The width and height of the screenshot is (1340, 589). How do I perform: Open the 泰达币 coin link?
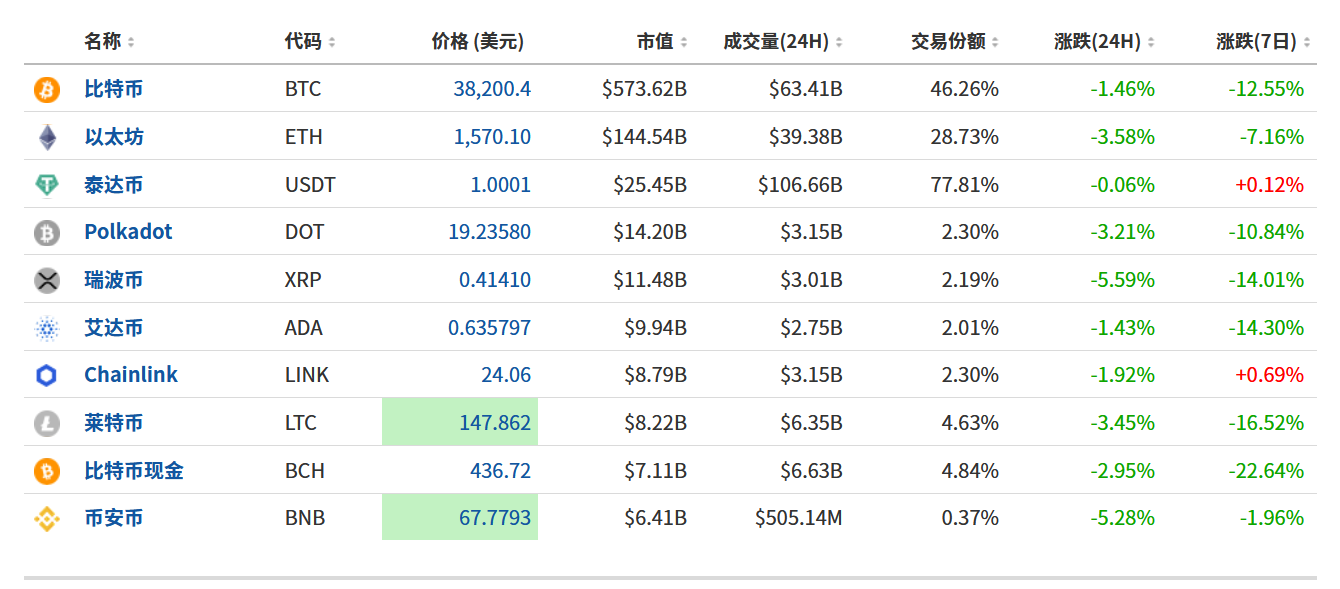coord(114,185)
